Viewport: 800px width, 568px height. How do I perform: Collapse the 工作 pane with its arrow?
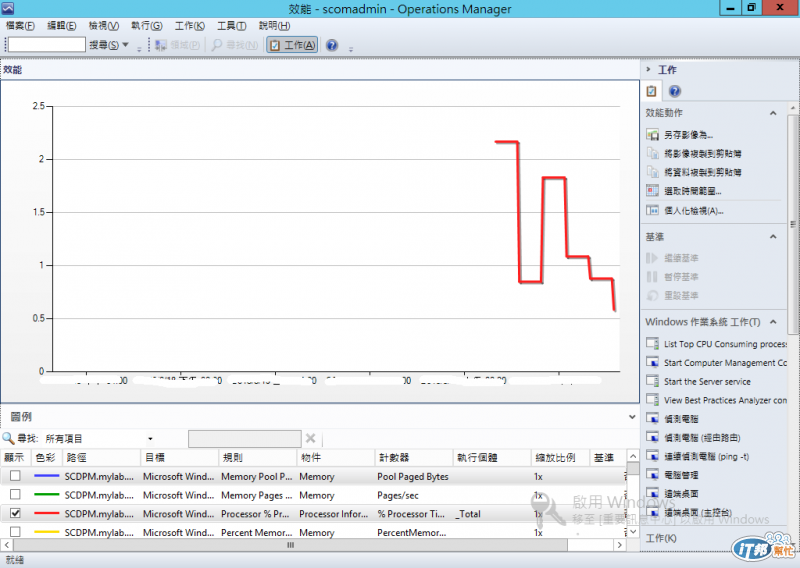(x=648, y=69)
